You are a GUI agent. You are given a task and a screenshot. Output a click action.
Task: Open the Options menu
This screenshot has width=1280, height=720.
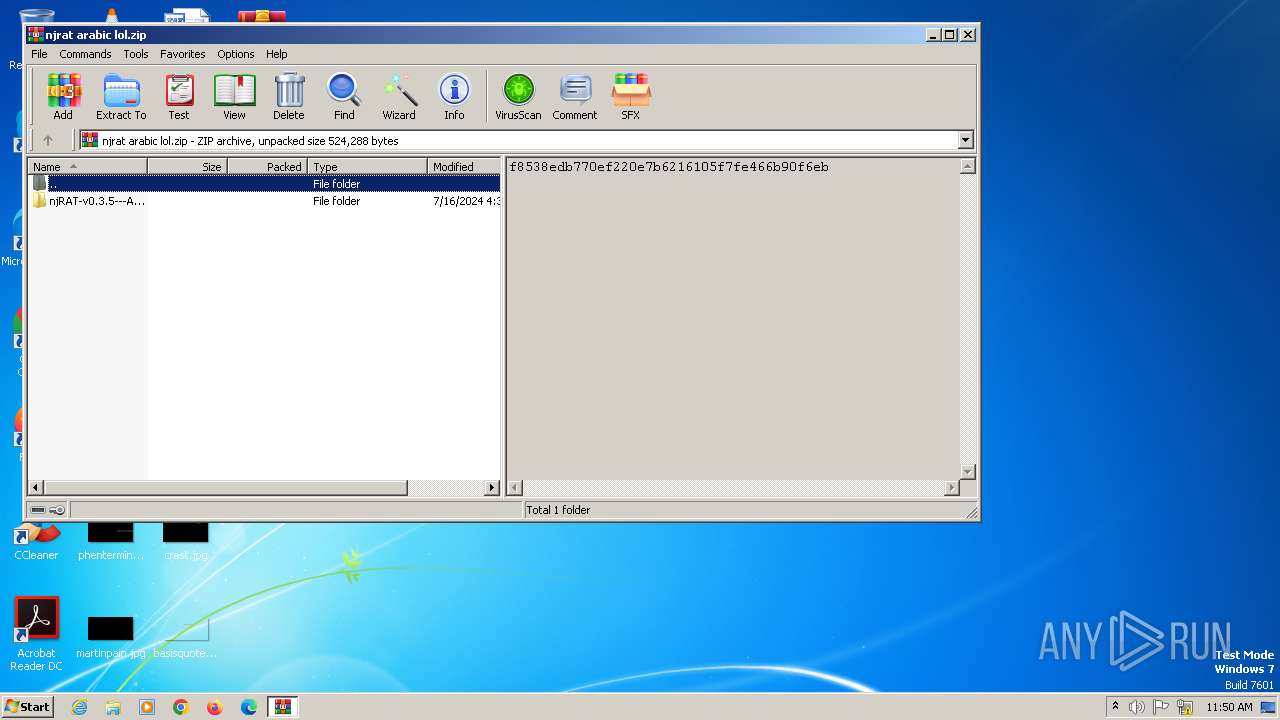point(236,54)
